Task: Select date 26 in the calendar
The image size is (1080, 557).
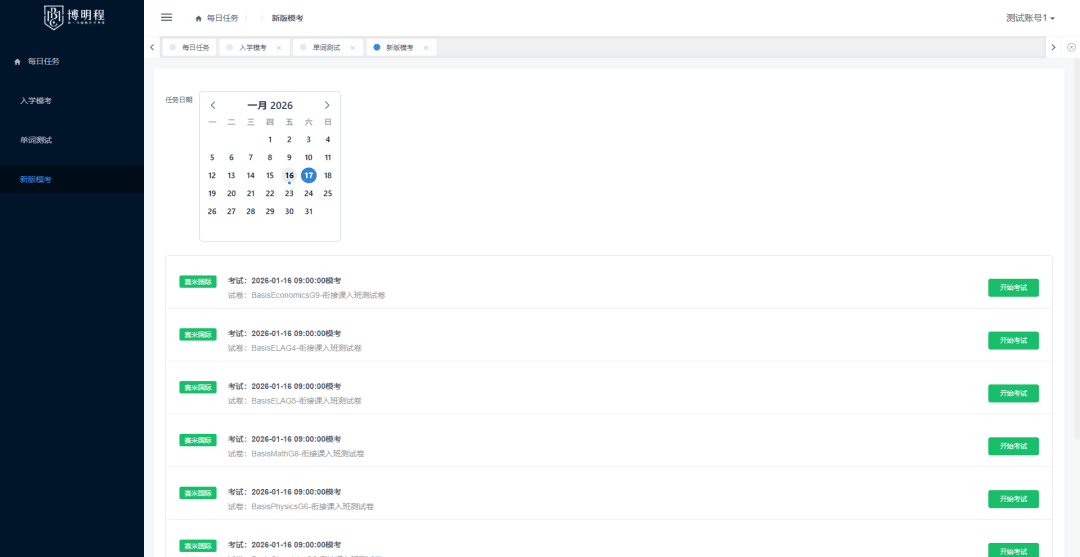Action: tap(212, 211)
